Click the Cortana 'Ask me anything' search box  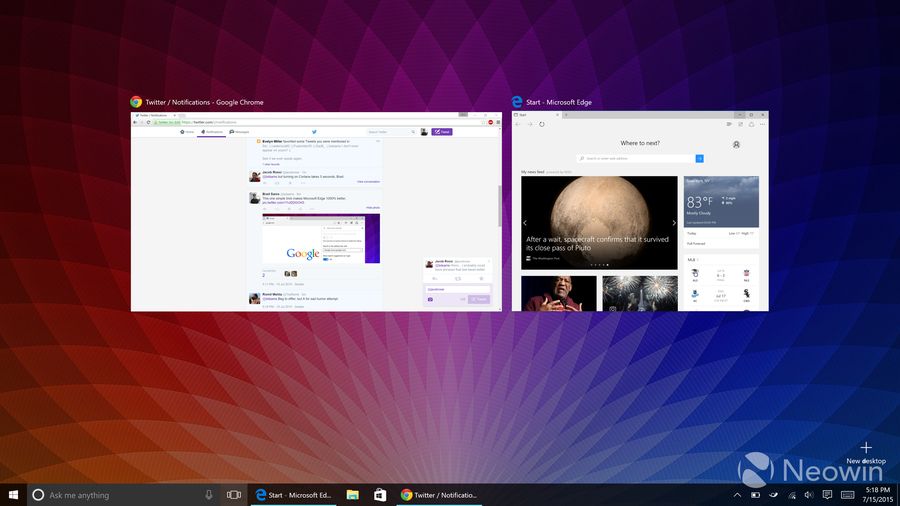[x=123, y=495]
